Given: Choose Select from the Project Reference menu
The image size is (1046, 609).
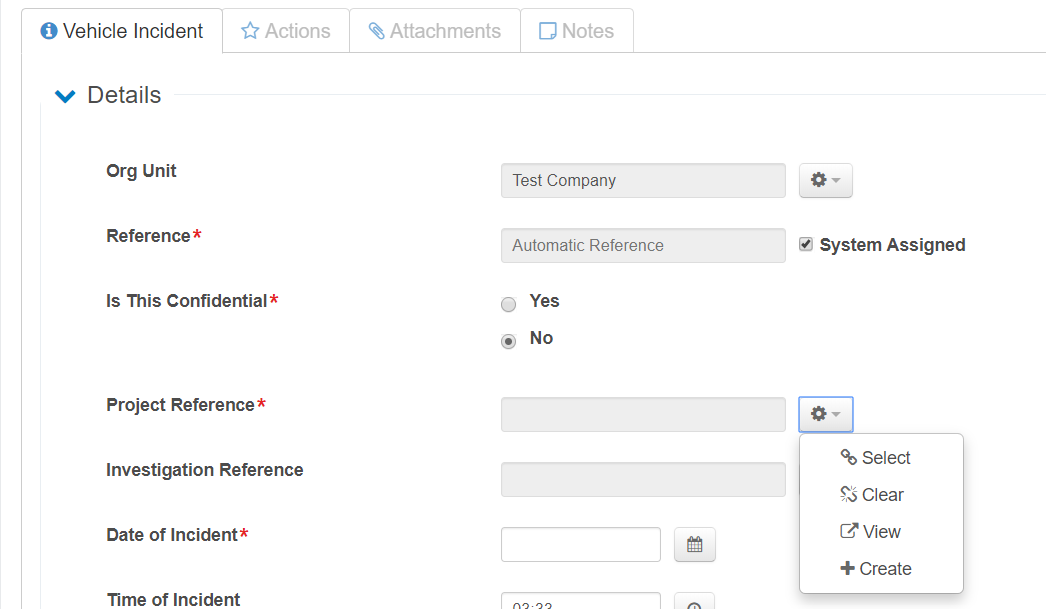Looking at the screenshot, I should pyautogui.click(x=876, y=458).
